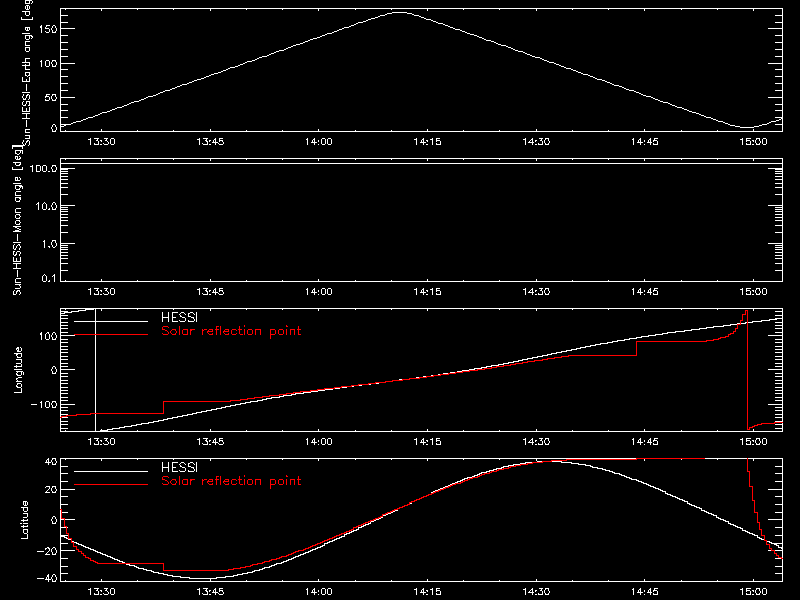Image resolution: width=800 pixels, height=600 pixels.
Task: Click white HESSI legend line in Latitude plot
Action: 111,471
